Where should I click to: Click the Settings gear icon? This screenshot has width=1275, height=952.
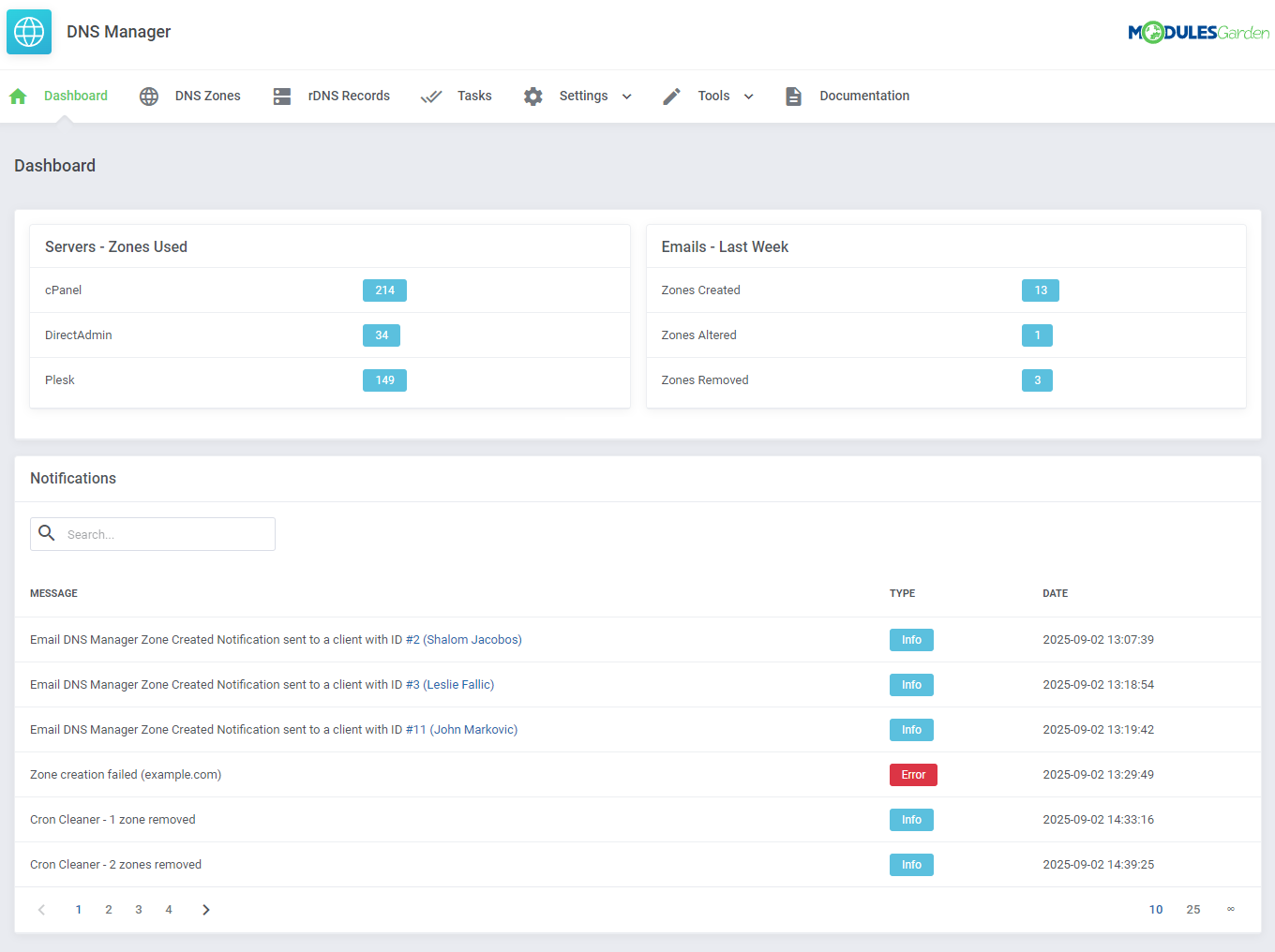[532, 96]
